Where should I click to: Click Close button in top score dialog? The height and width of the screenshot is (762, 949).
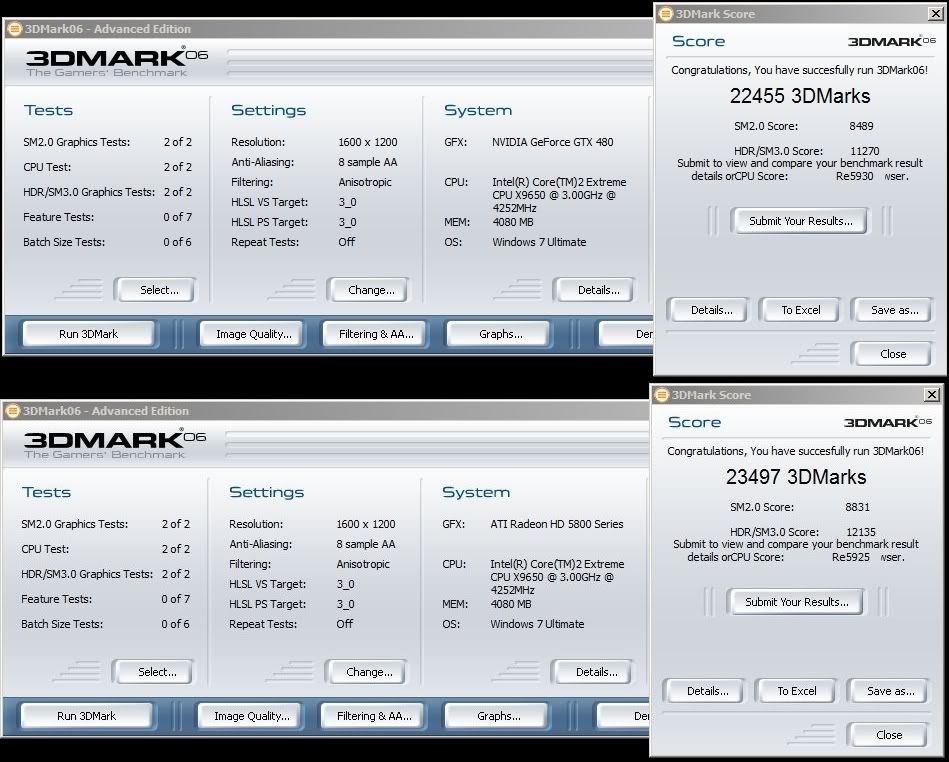891,353
